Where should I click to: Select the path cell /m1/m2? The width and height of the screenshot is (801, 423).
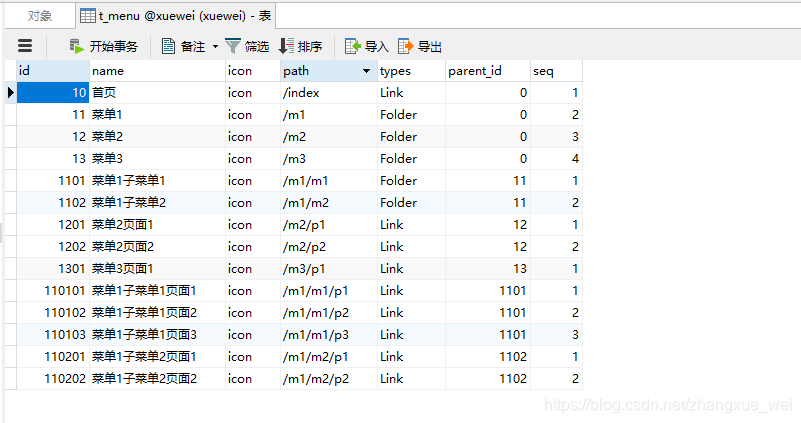point(329,202)
